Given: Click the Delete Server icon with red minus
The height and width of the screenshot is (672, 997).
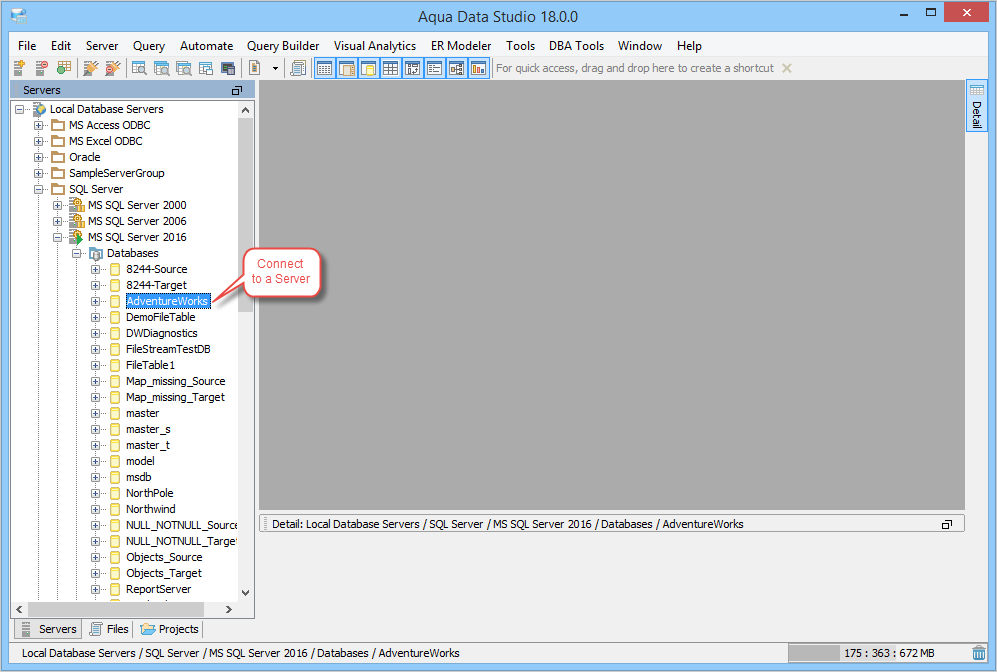Looking at the screenshot, I should point(42,68).
